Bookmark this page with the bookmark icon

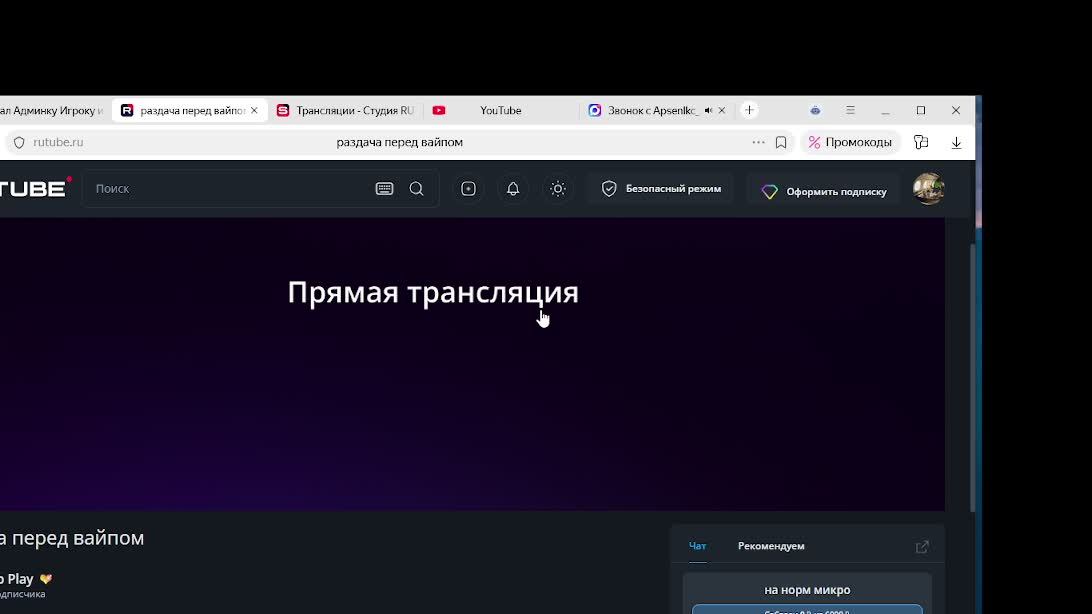point(781,142)
